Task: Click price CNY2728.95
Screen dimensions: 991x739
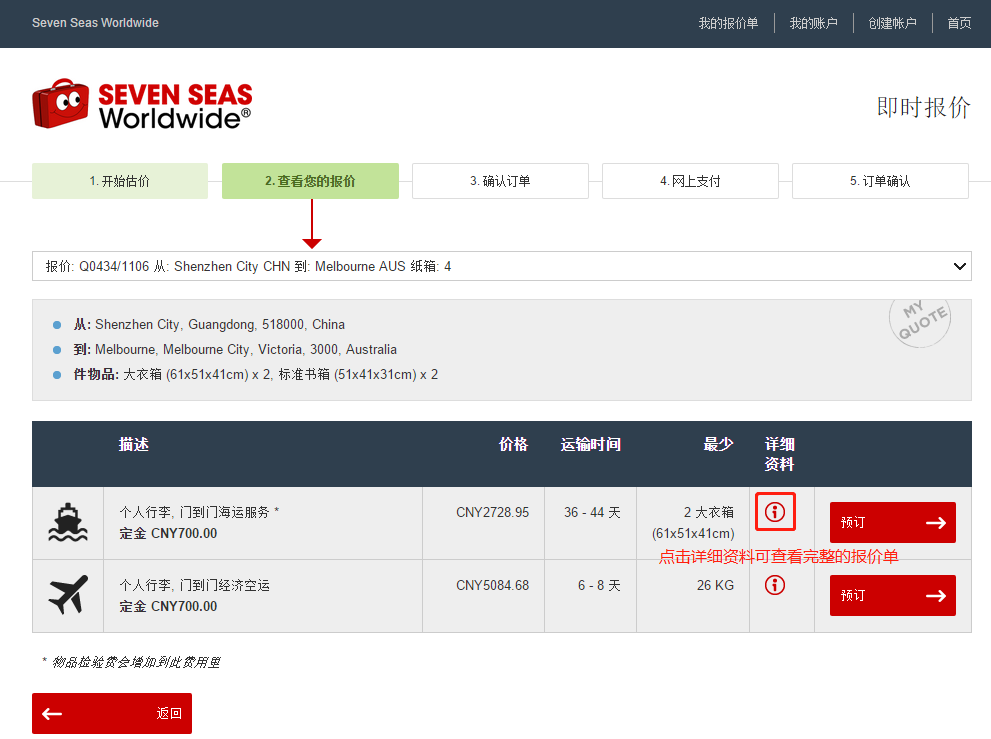Action: (492, 512)
